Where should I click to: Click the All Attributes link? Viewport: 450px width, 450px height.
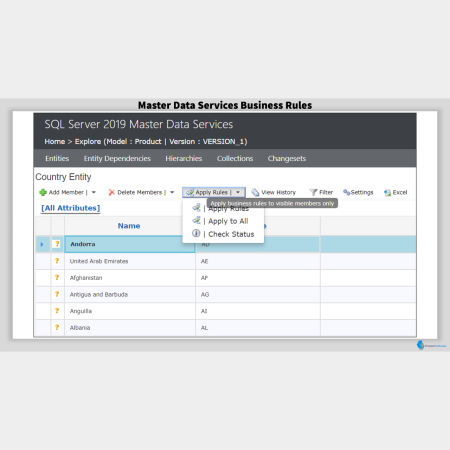click(71, 208)
